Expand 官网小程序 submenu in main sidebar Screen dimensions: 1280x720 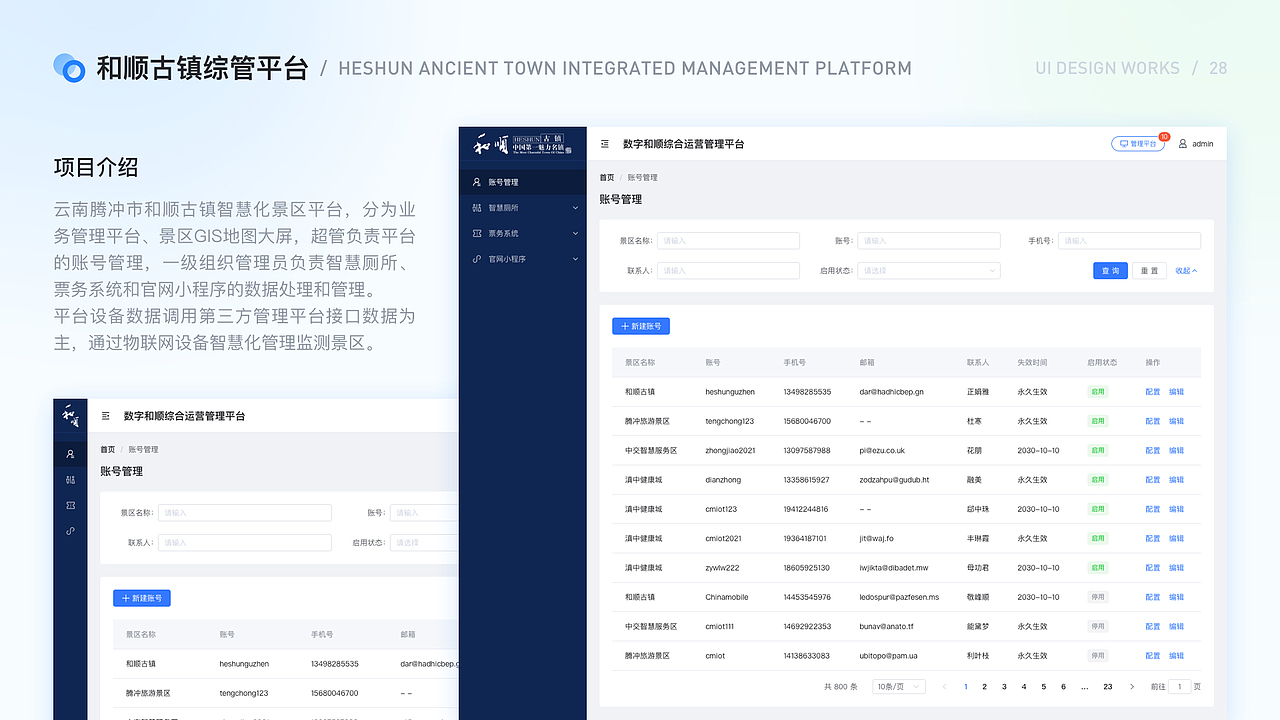point(523,259)
